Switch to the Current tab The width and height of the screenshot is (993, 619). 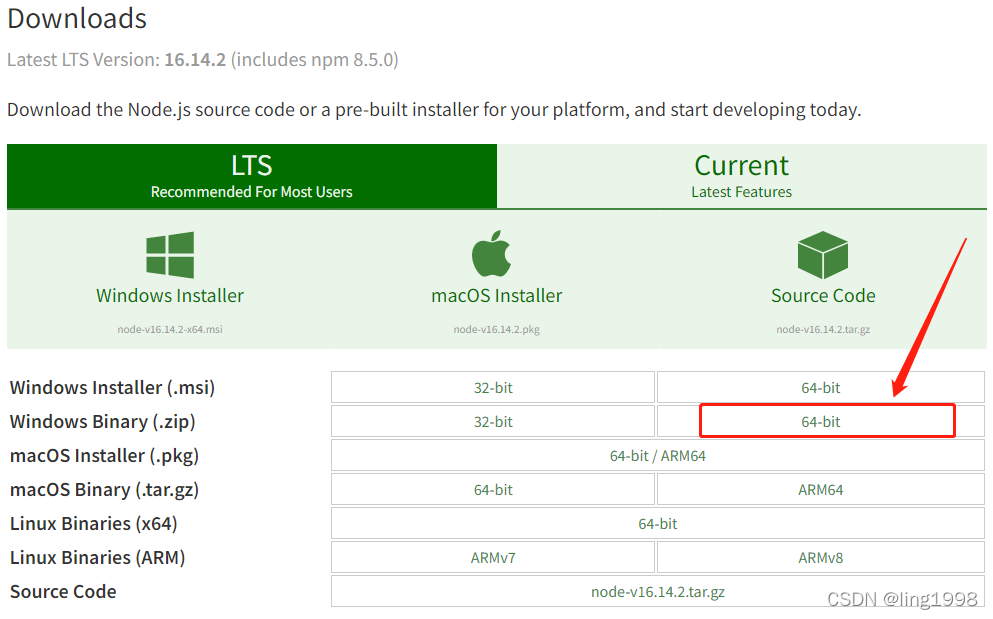[742, 176]
